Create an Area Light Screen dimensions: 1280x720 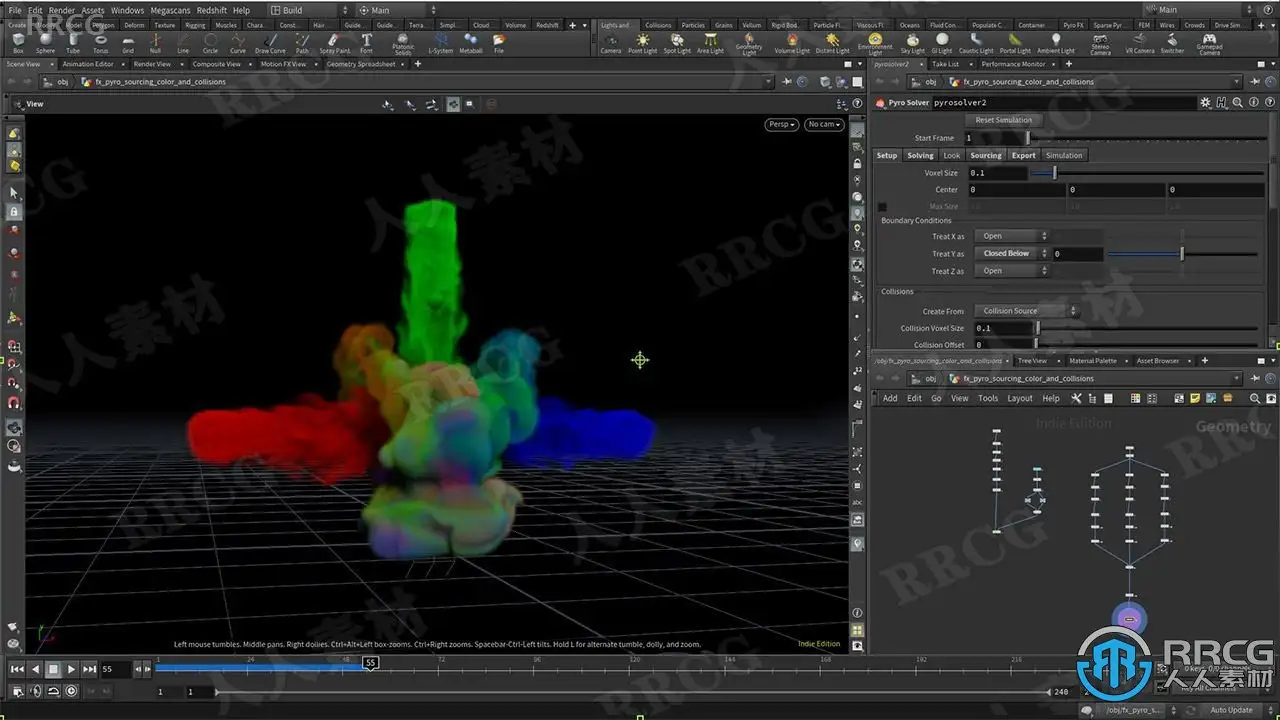[710, 43]
